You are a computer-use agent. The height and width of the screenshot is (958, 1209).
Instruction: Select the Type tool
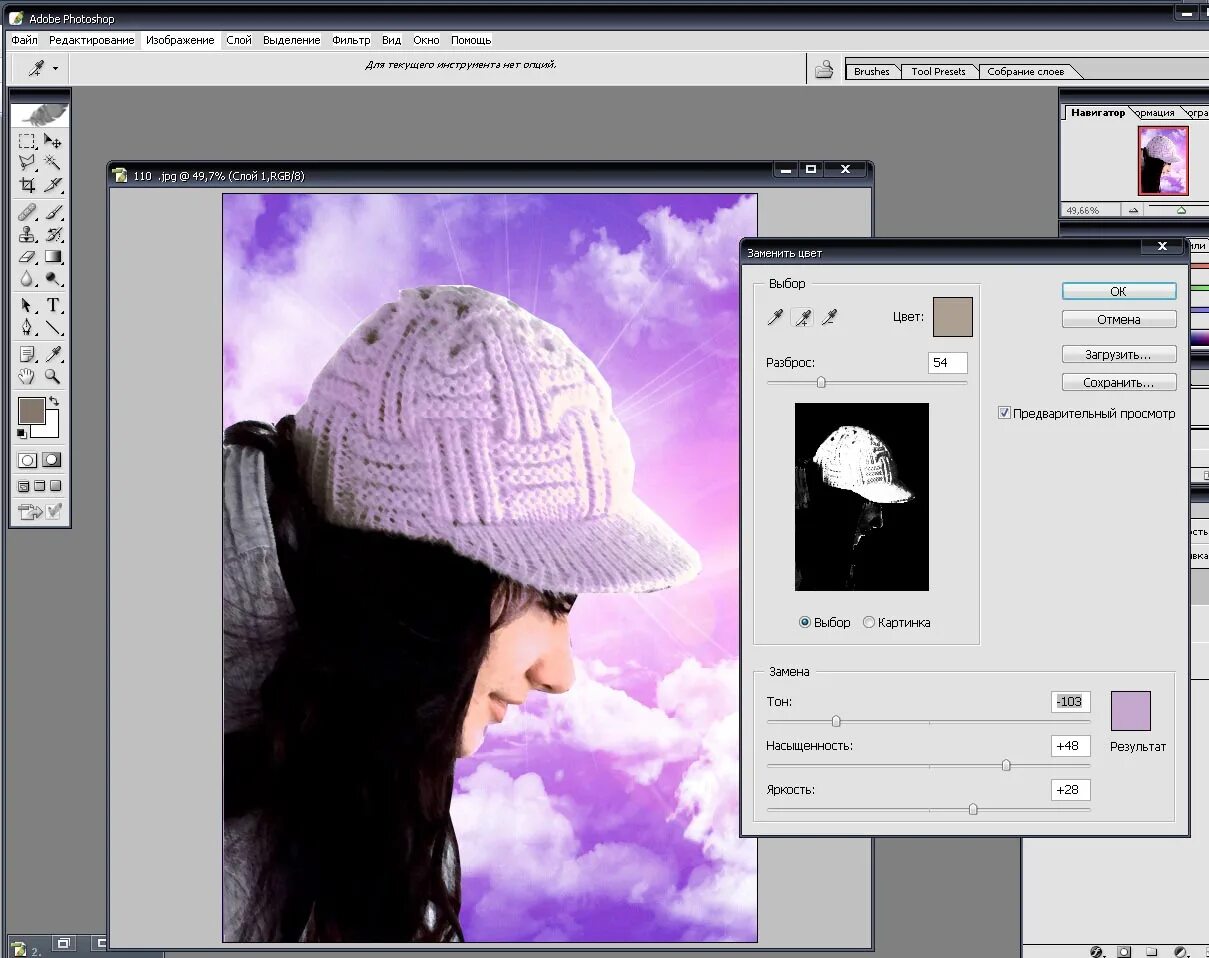coord(53,305)
